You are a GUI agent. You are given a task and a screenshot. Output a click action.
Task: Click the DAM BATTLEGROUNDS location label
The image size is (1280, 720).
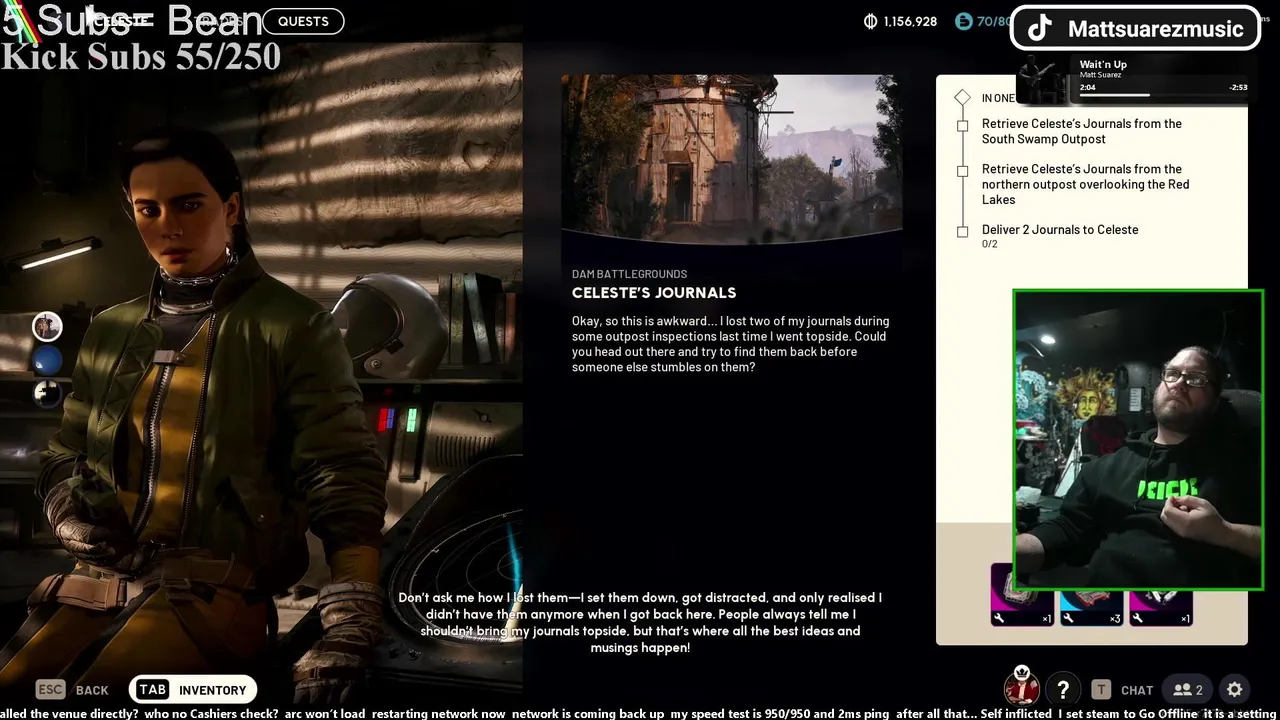pyautogui.click(x=629, y=274)
